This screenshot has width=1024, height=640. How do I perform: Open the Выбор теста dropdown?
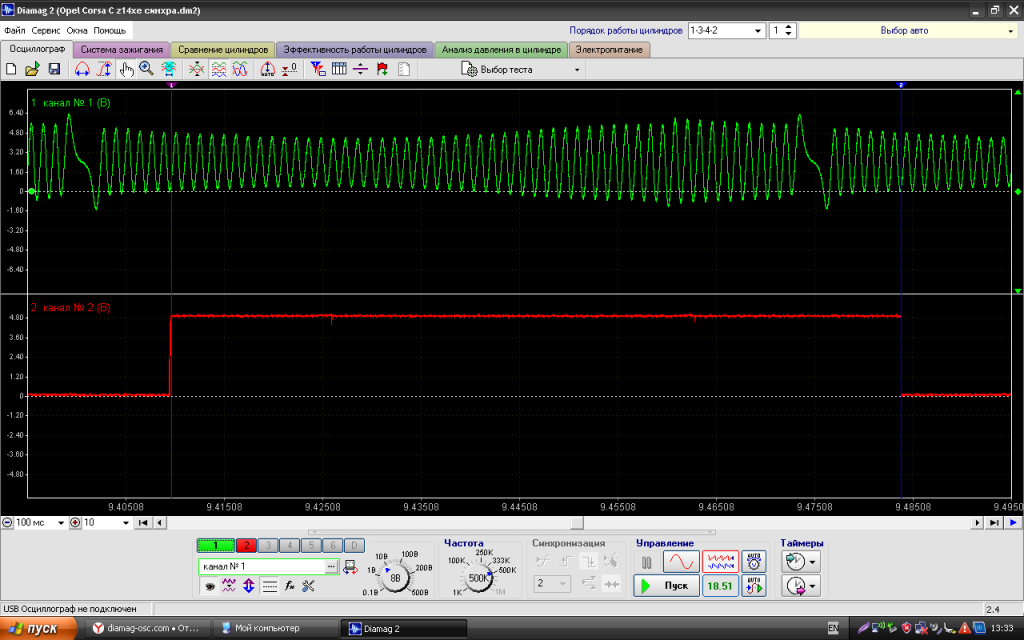coord(520,69)
